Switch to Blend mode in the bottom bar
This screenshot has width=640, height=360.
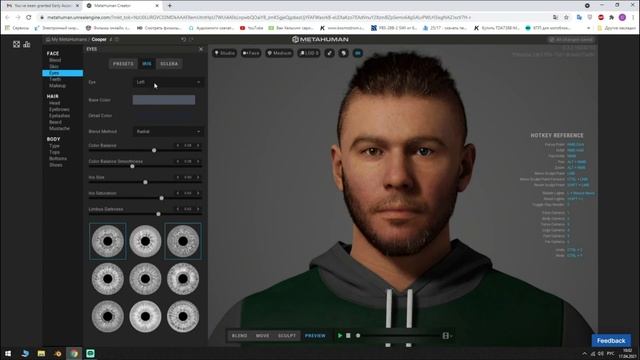(x=240, y=336)
